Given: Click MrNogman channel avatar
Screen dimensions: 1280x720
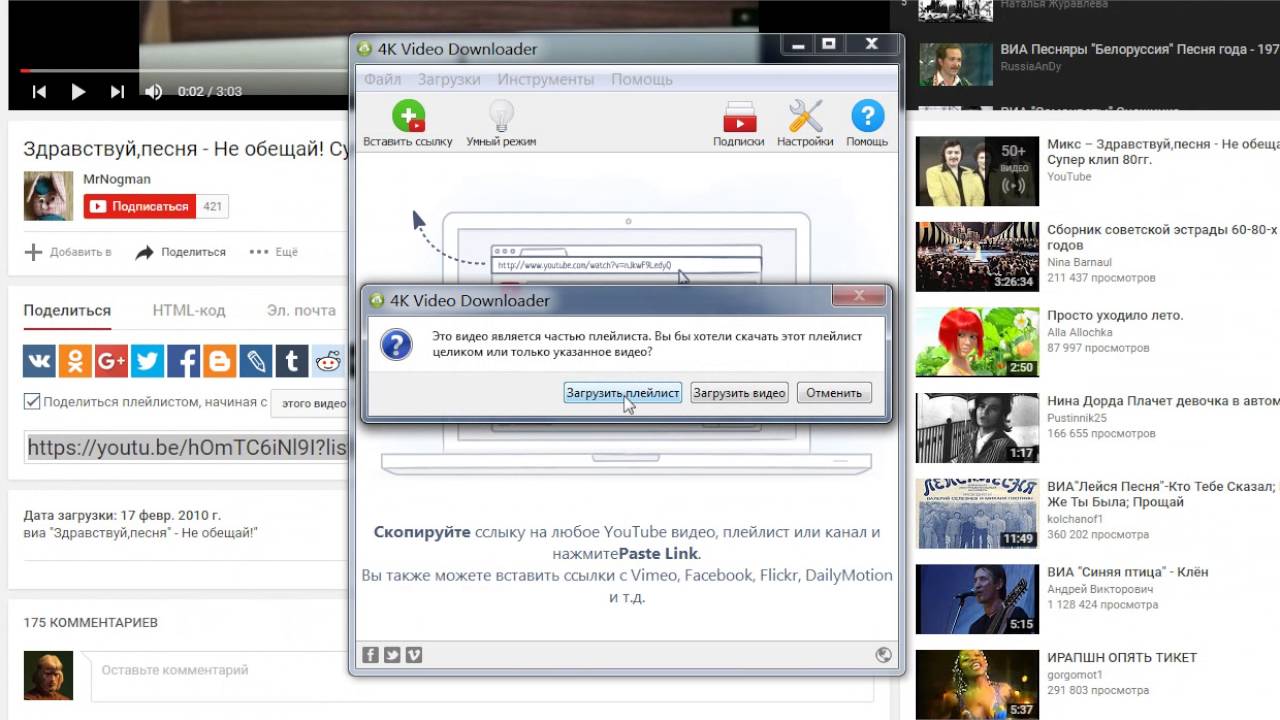Looking at the screenshot, I should pyautogui.click(x=48, y=195).
